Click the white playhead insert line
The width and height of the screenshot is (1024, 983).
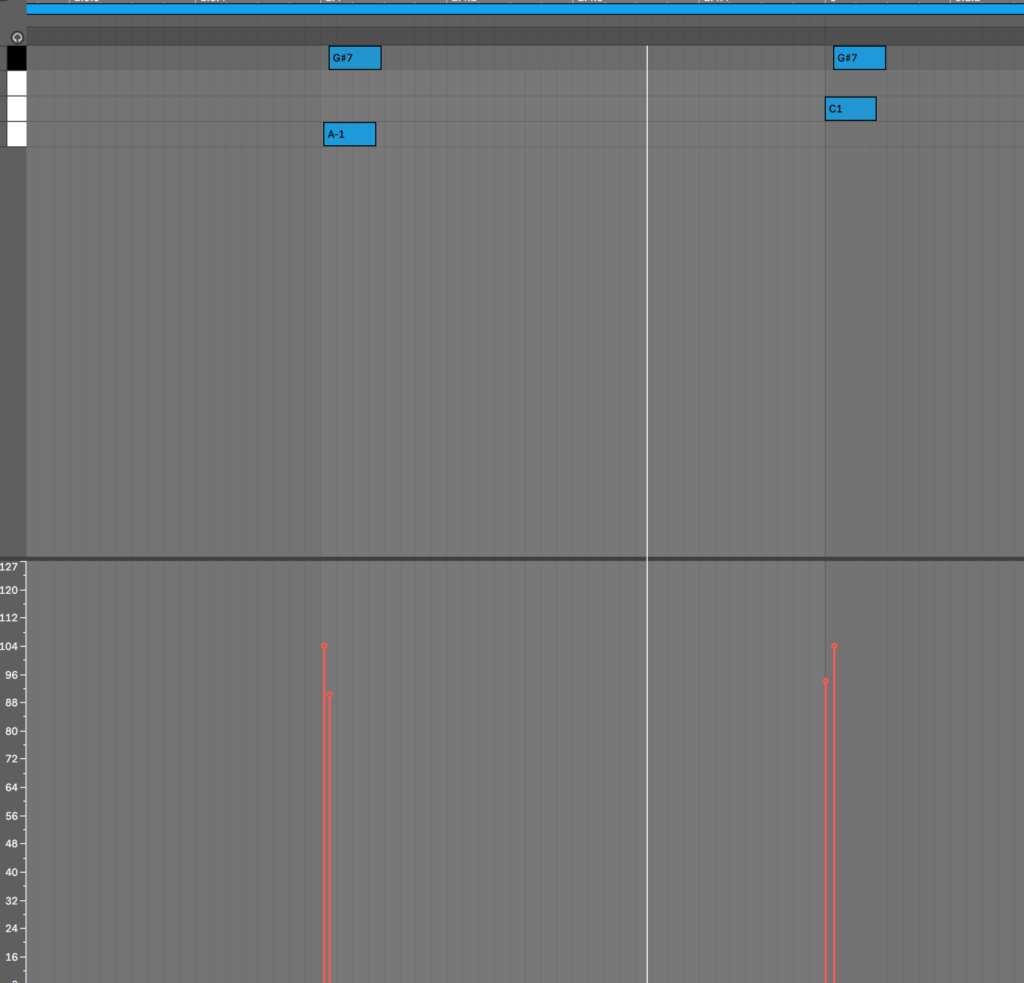647,300
